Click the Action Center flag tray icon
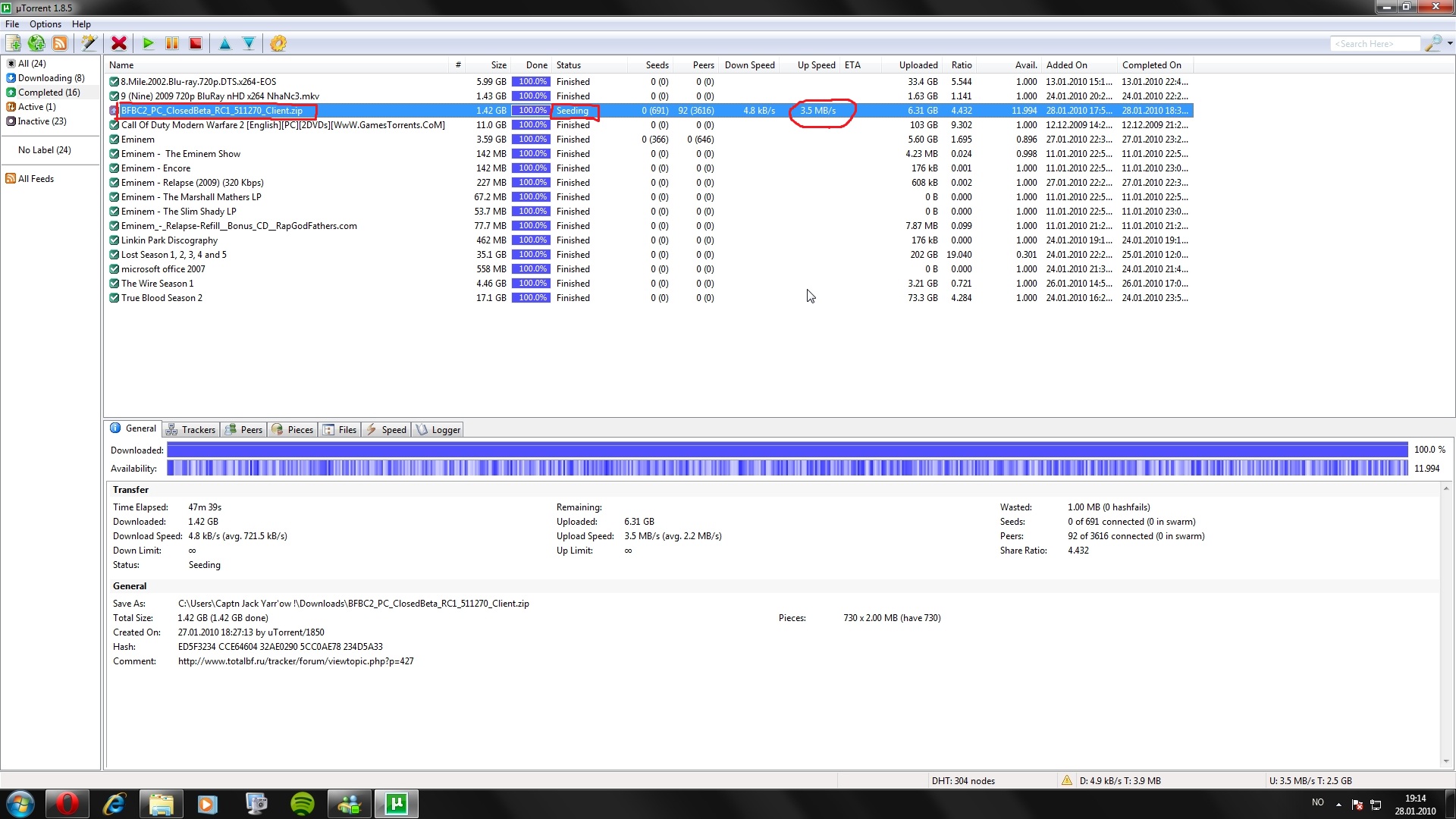 (1357, 805)
